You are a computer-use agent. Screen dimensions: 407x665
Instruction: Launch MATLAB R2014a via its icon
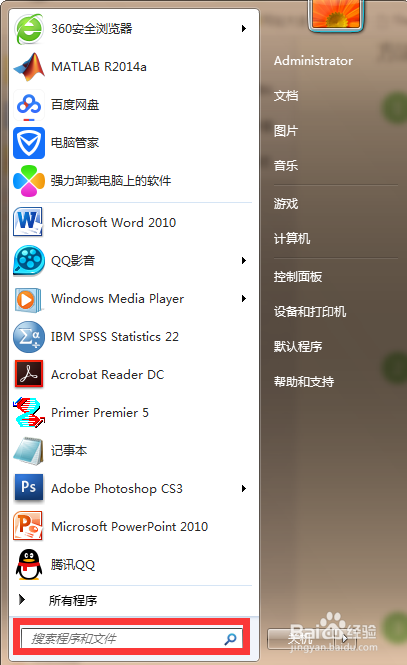point(29,67)
